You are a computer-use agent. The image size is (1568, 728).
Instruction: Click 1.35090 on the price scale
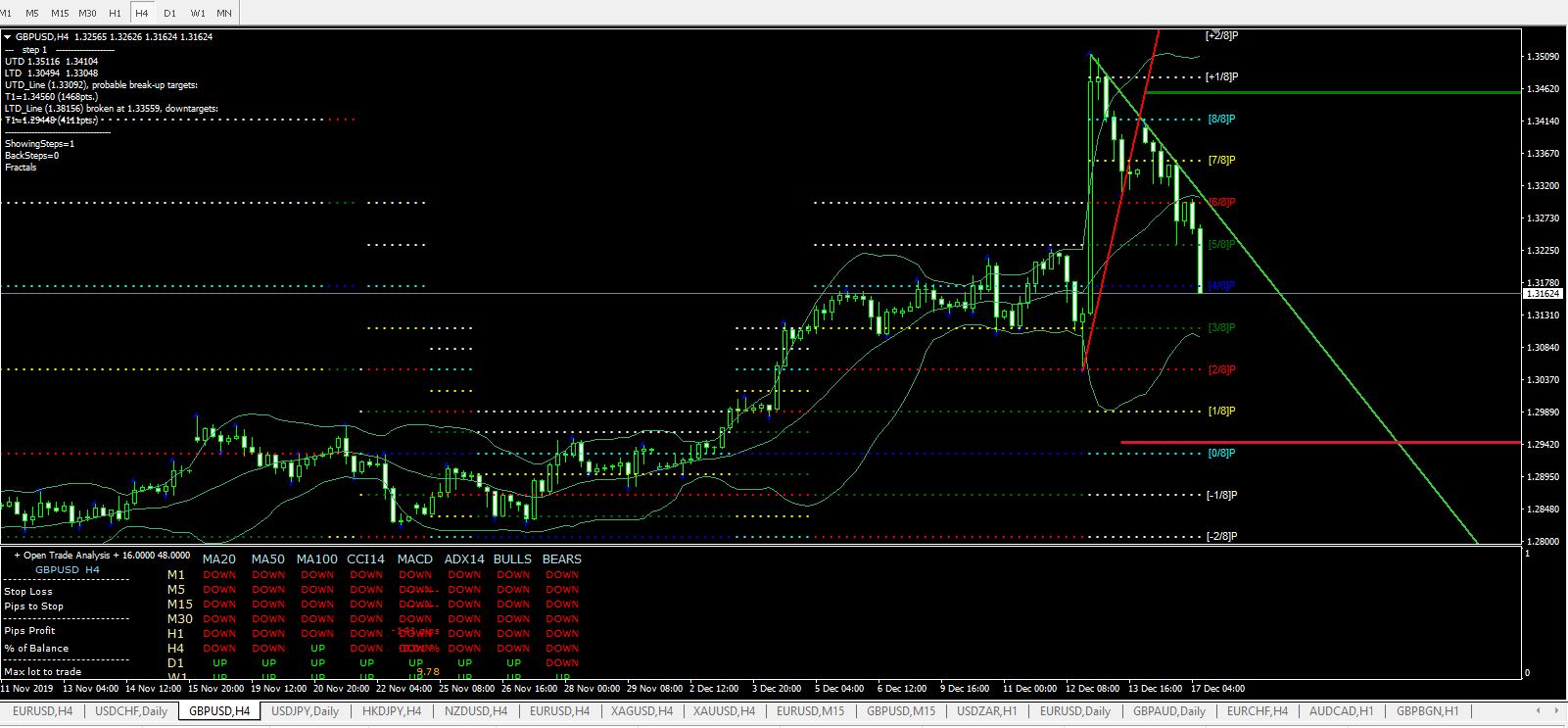click(1544, 57)
